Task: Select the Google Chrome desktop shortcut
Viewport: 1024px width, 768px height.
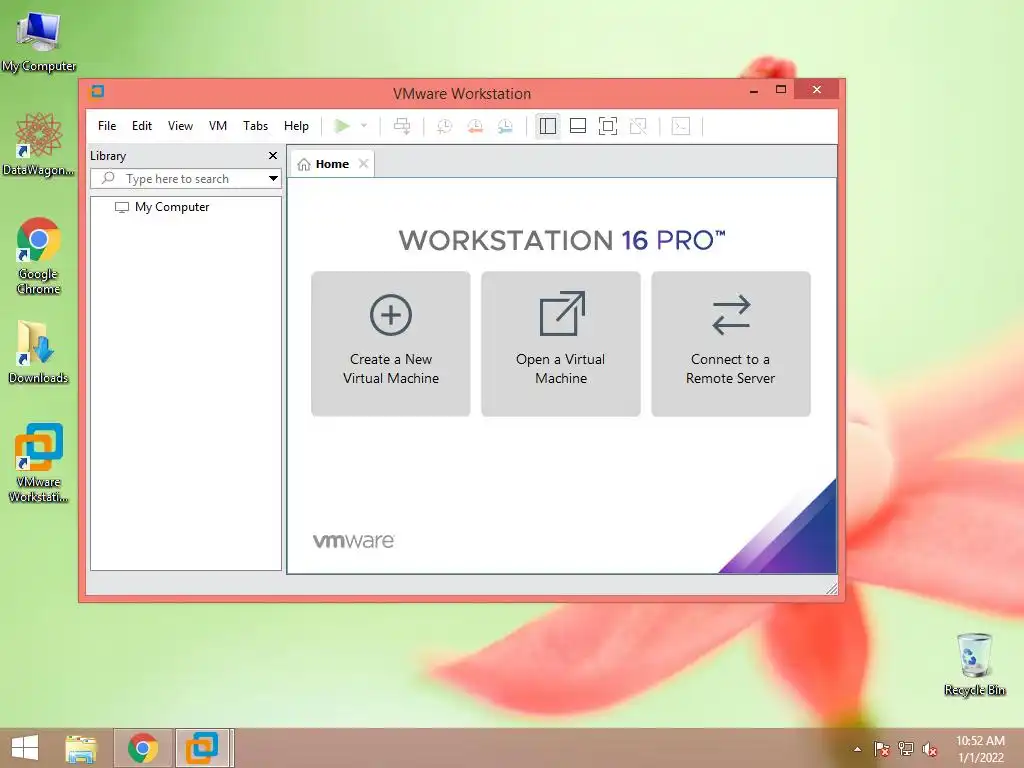Action: click(x=39, y=256)
